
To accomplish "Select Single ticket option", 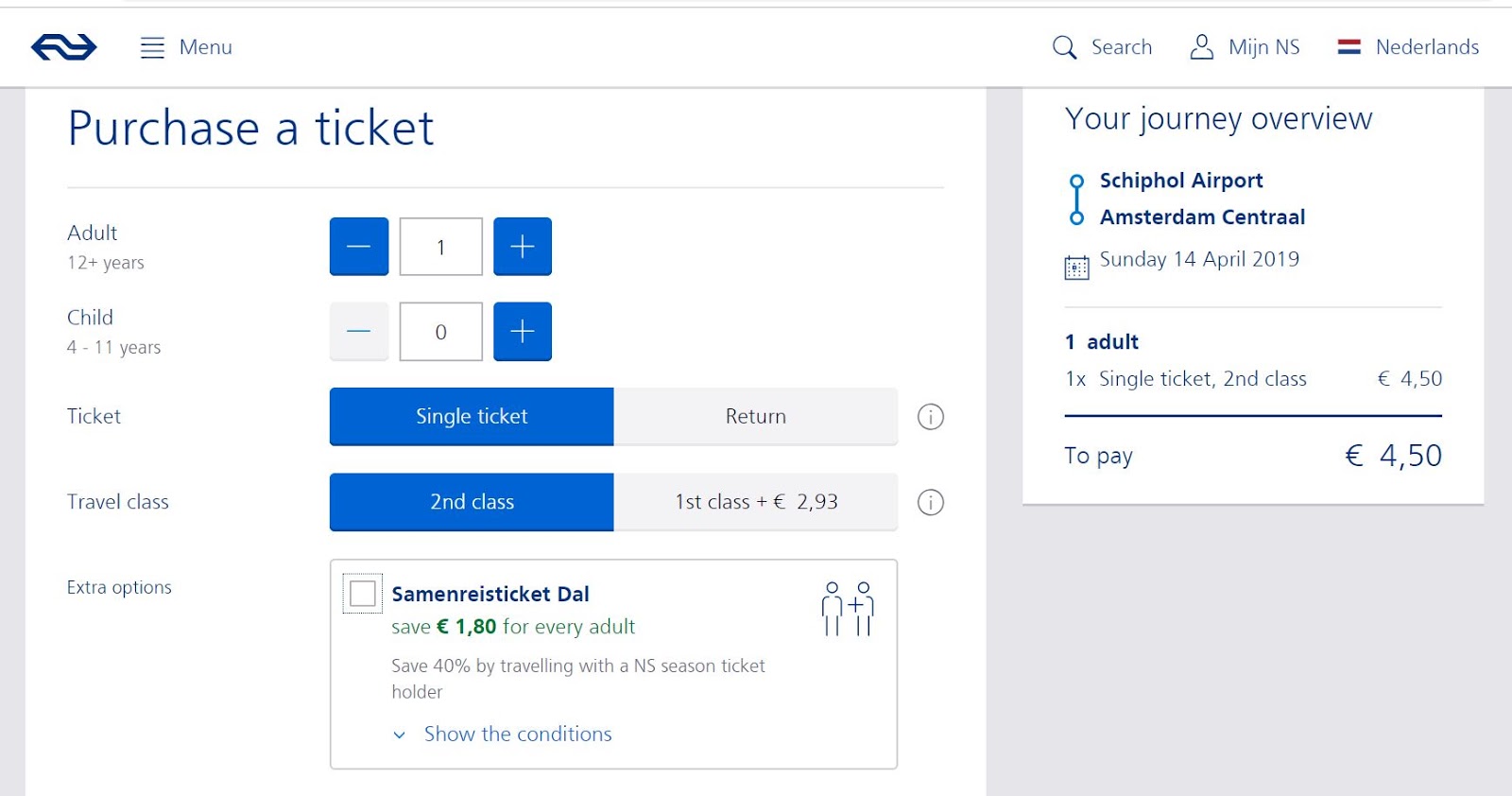I will click(x=472, y=416).
